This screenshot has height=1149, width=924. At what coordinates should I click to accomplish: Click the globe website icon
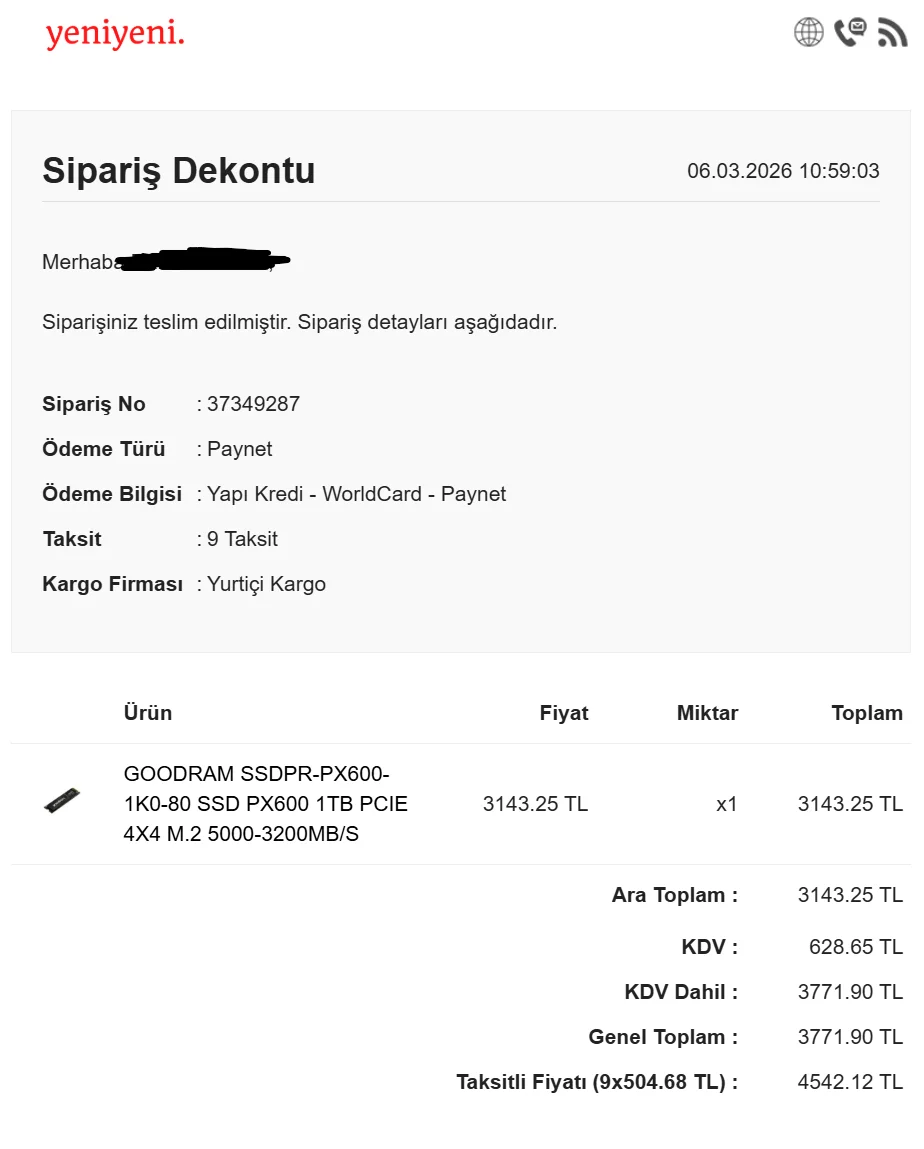point(808,32)
